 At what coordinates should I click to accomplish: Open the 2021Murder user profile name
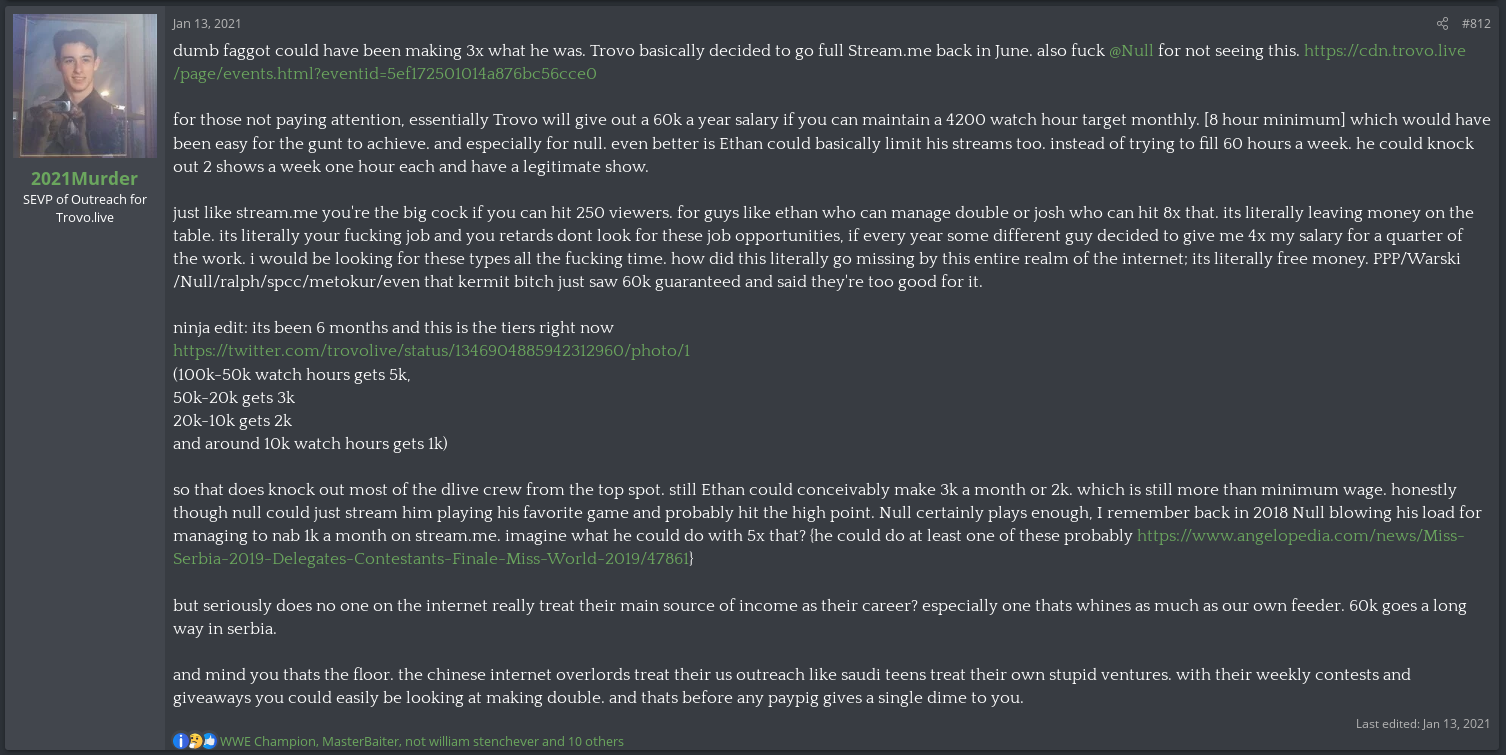[85, 178]
